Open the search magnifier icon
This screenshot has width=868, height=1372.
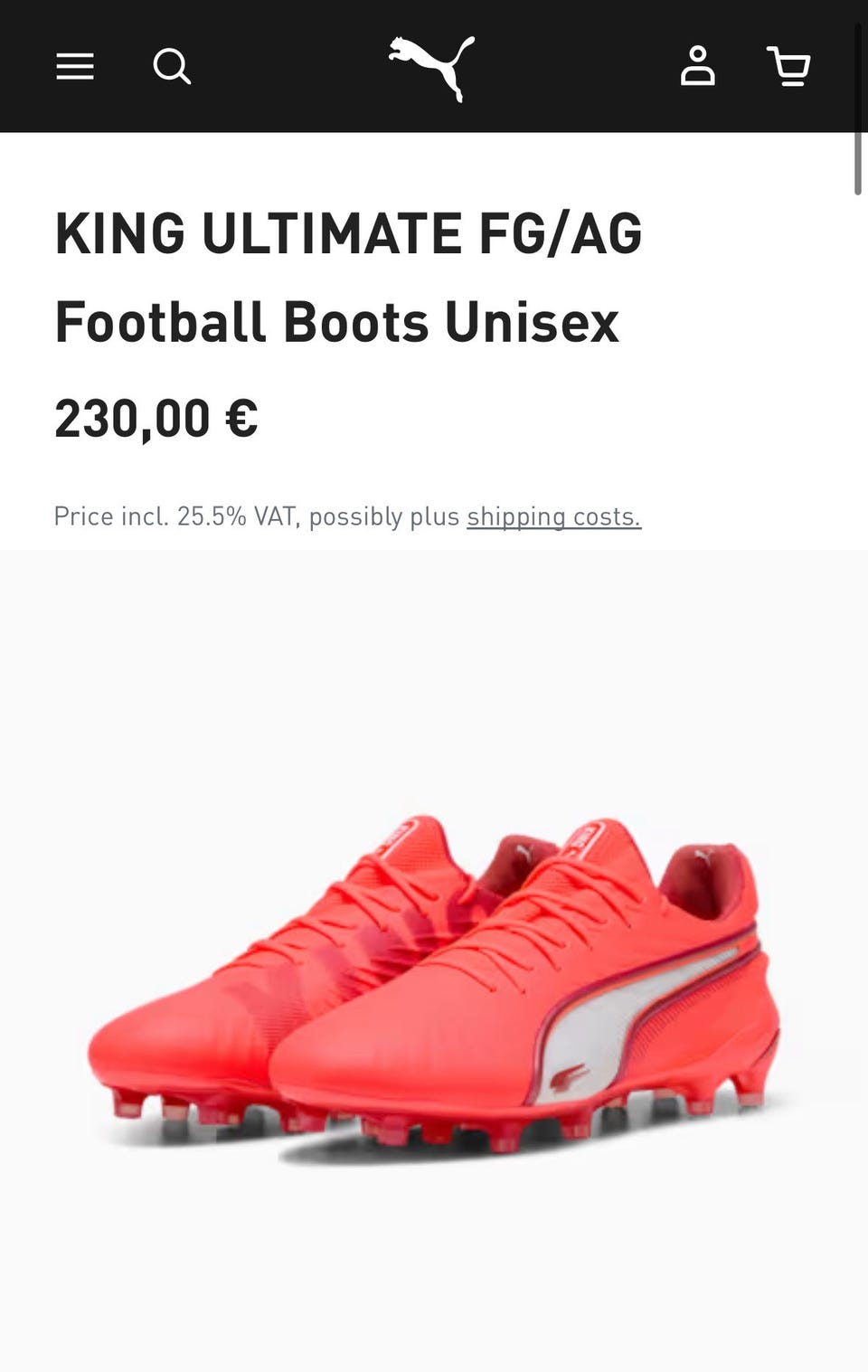pyautogui.click(x=171, y=66)
